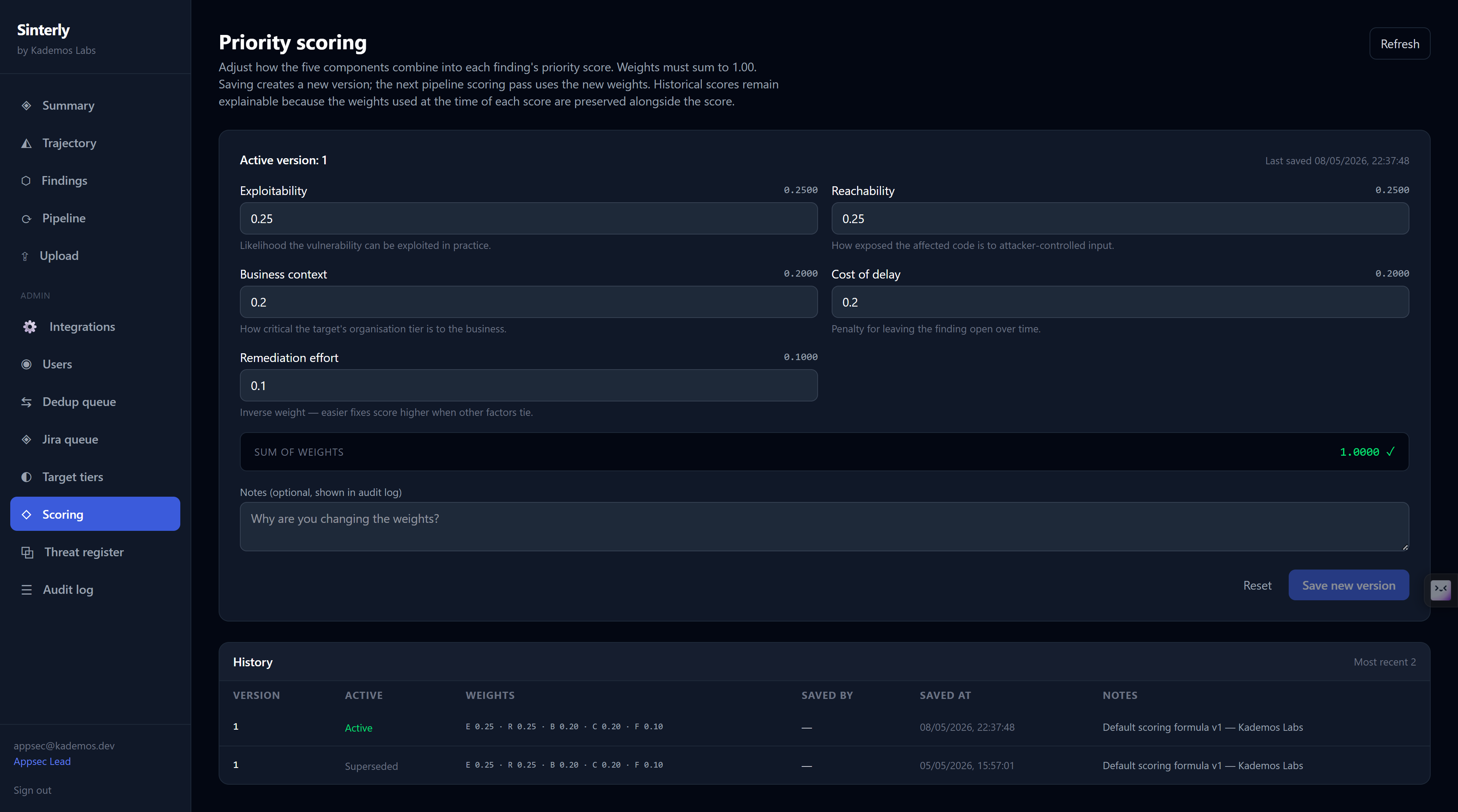The height and width of the screenshot is (812, 1458).
Task: Click the Integrations gear icon
Action: pos(30,326)
